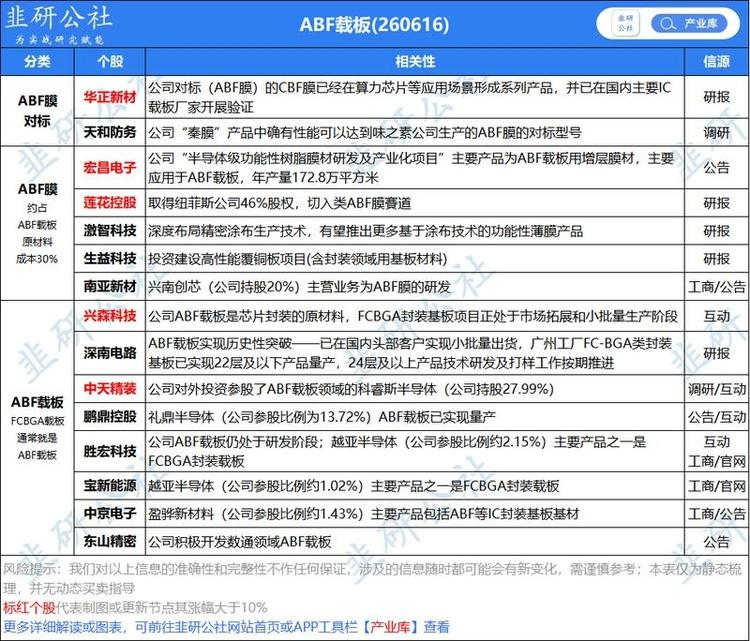Click 天和防务 description mentioning 秦膜
Screen dimensions: 750x641
(364, 133)
